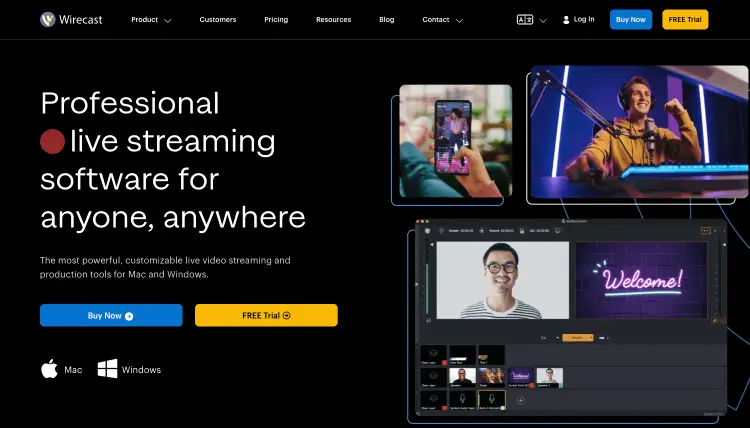Click the Wirecast shield icon in app toolbar

click(427, 230)
